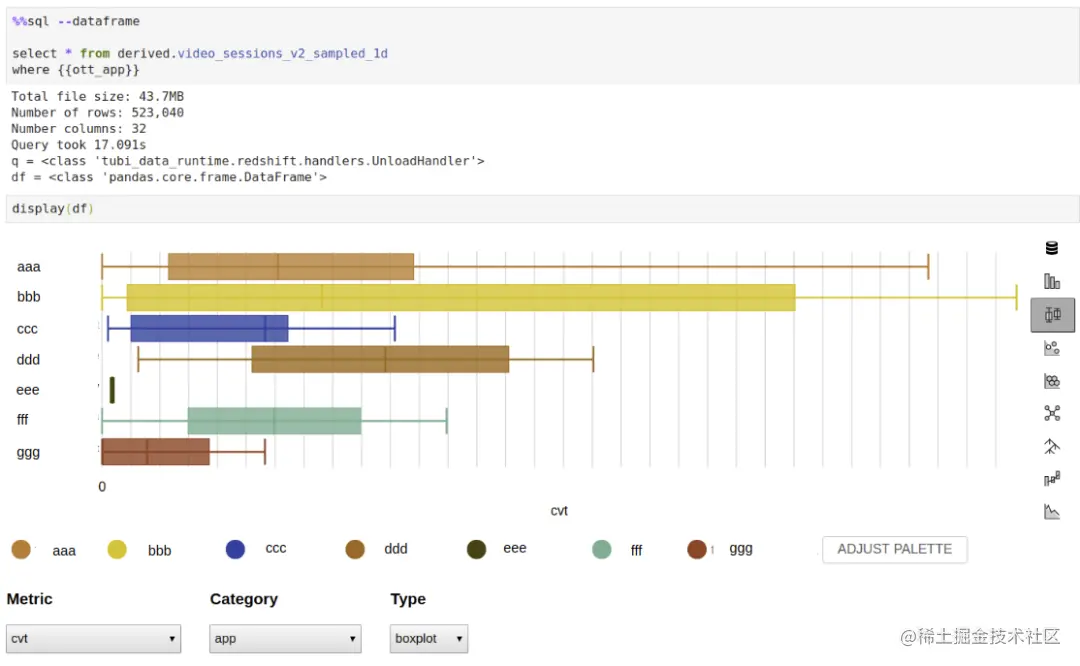Screen dimensions: 1080x666
Task: Open the tree diagram view
Action: click(x=1052, y=446)
